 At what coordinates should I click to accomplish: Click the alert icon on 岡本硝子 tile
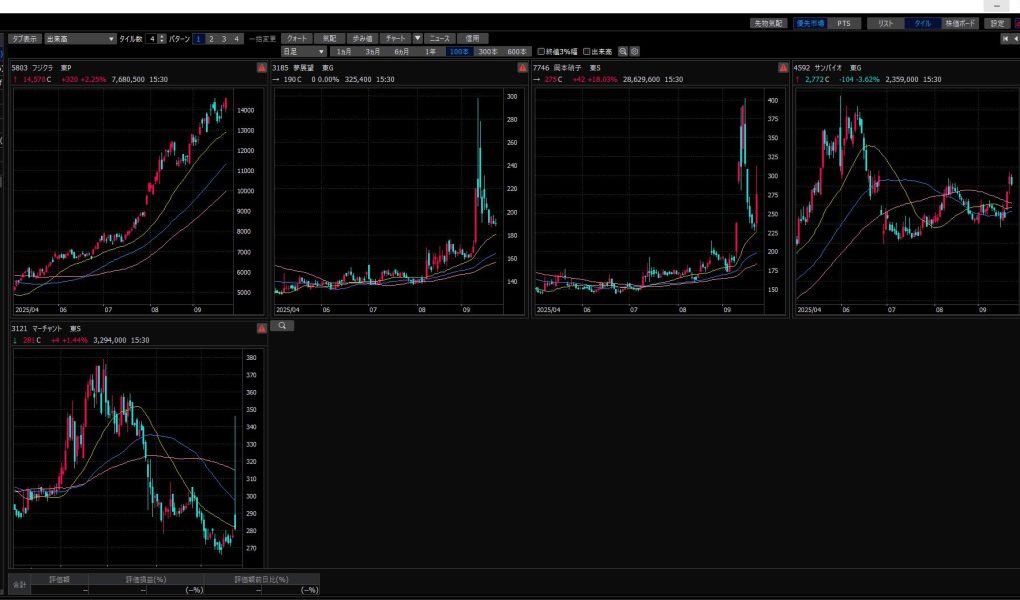(x=783, y=67)
